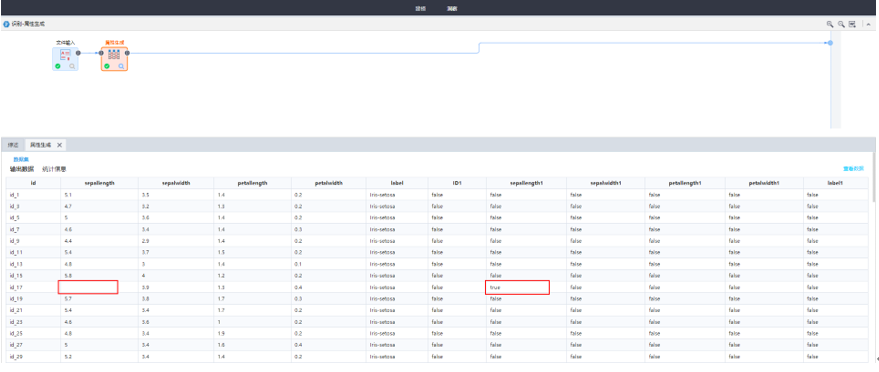Screen dimensions: 879x372
Task: Click the blue workflow icon beside the title
Action: 7,24
